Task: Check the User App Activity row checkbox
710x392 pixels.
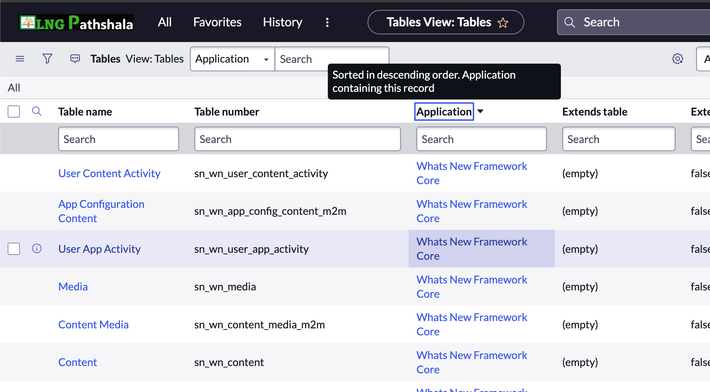Action: coord(14,249)
